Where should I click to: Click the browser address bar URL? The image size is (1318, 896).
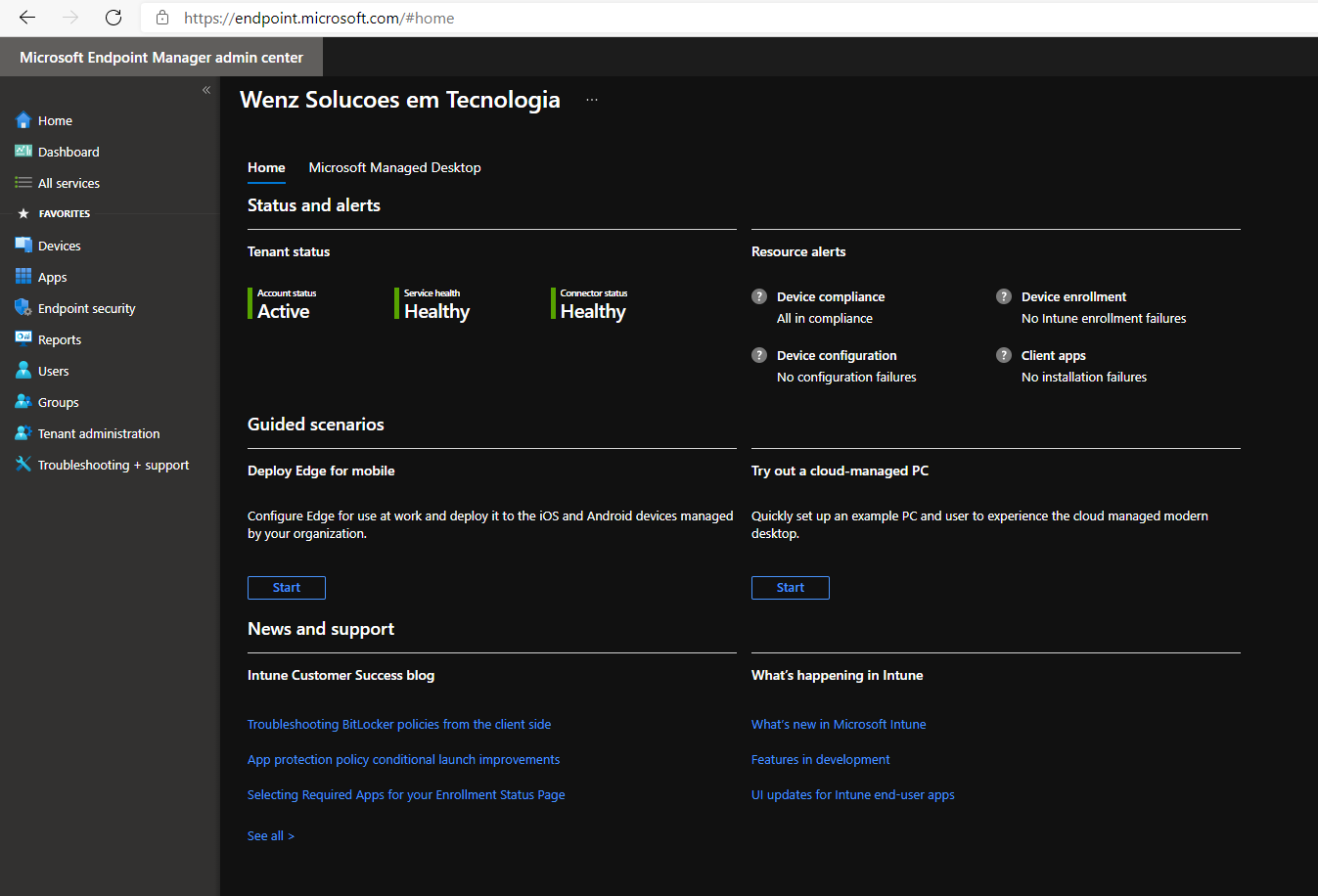coord(319,18)
